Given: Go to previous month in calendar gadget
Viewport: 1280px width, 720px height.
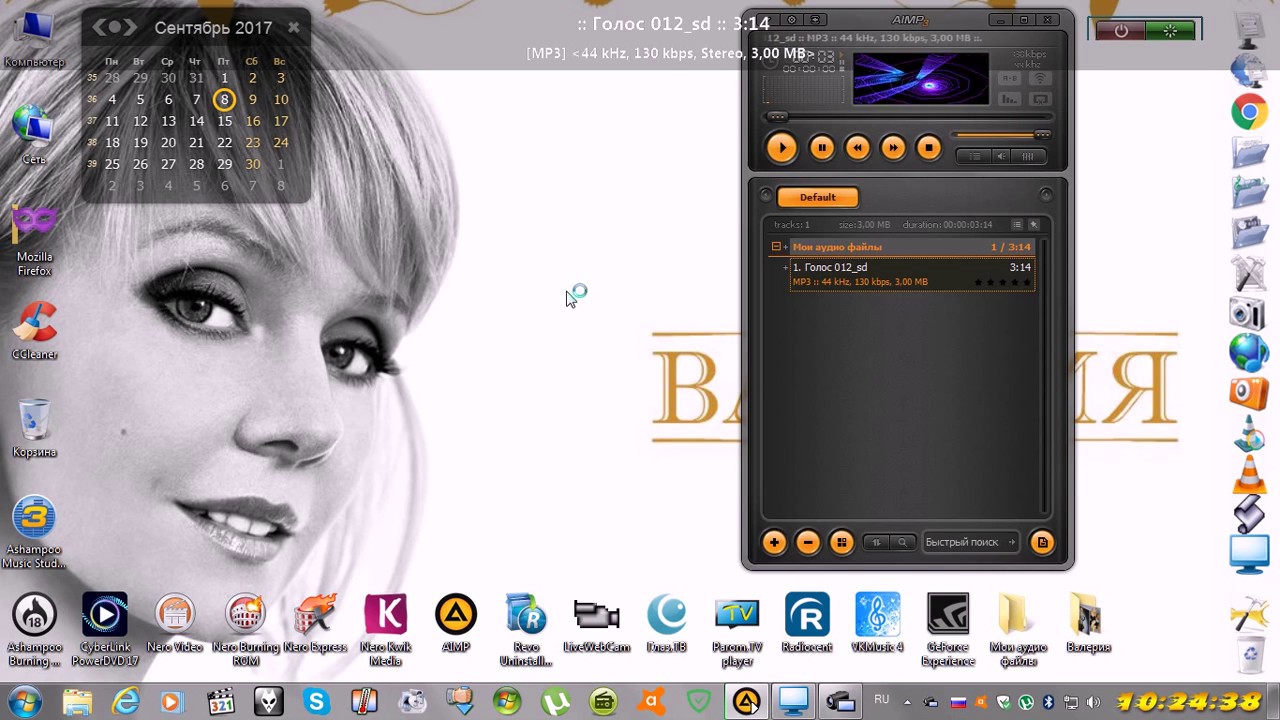Looking at the screenshot, I should point(101,28).
